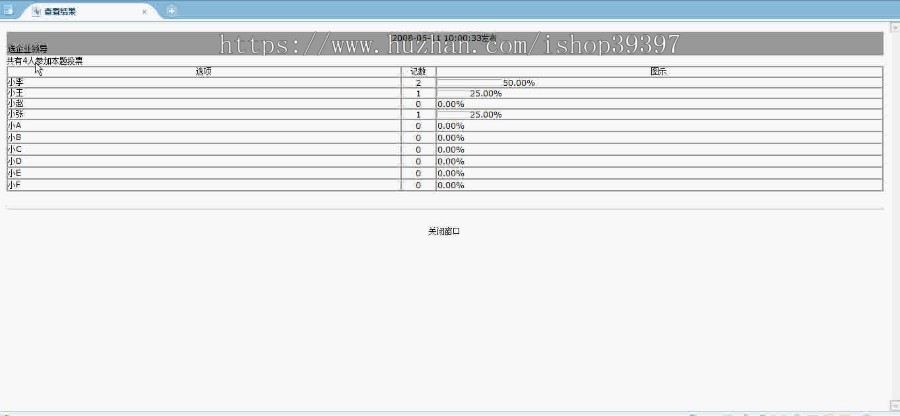Click the 记数 column header
This screenshot has width=900, height=416.
click(418, 72)
